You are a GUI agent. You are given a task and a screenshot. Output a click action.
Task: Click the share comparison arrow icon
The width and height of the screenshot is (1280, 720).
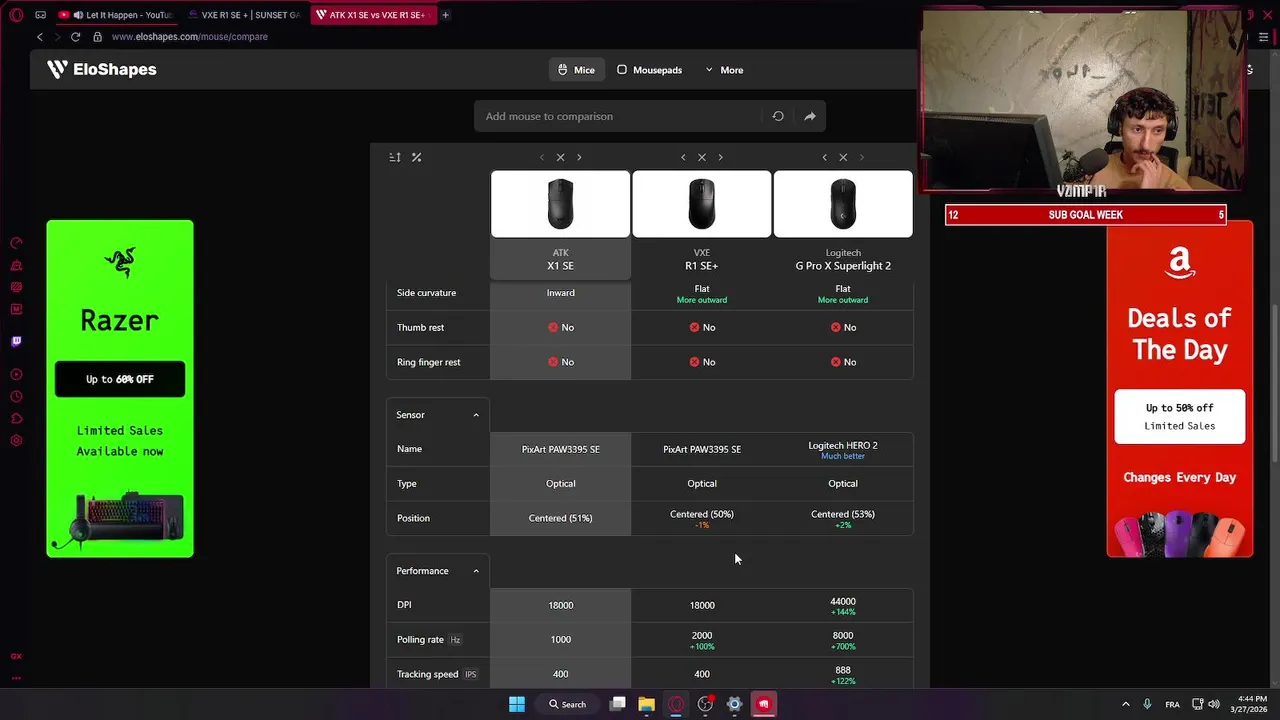click(810, 116)
